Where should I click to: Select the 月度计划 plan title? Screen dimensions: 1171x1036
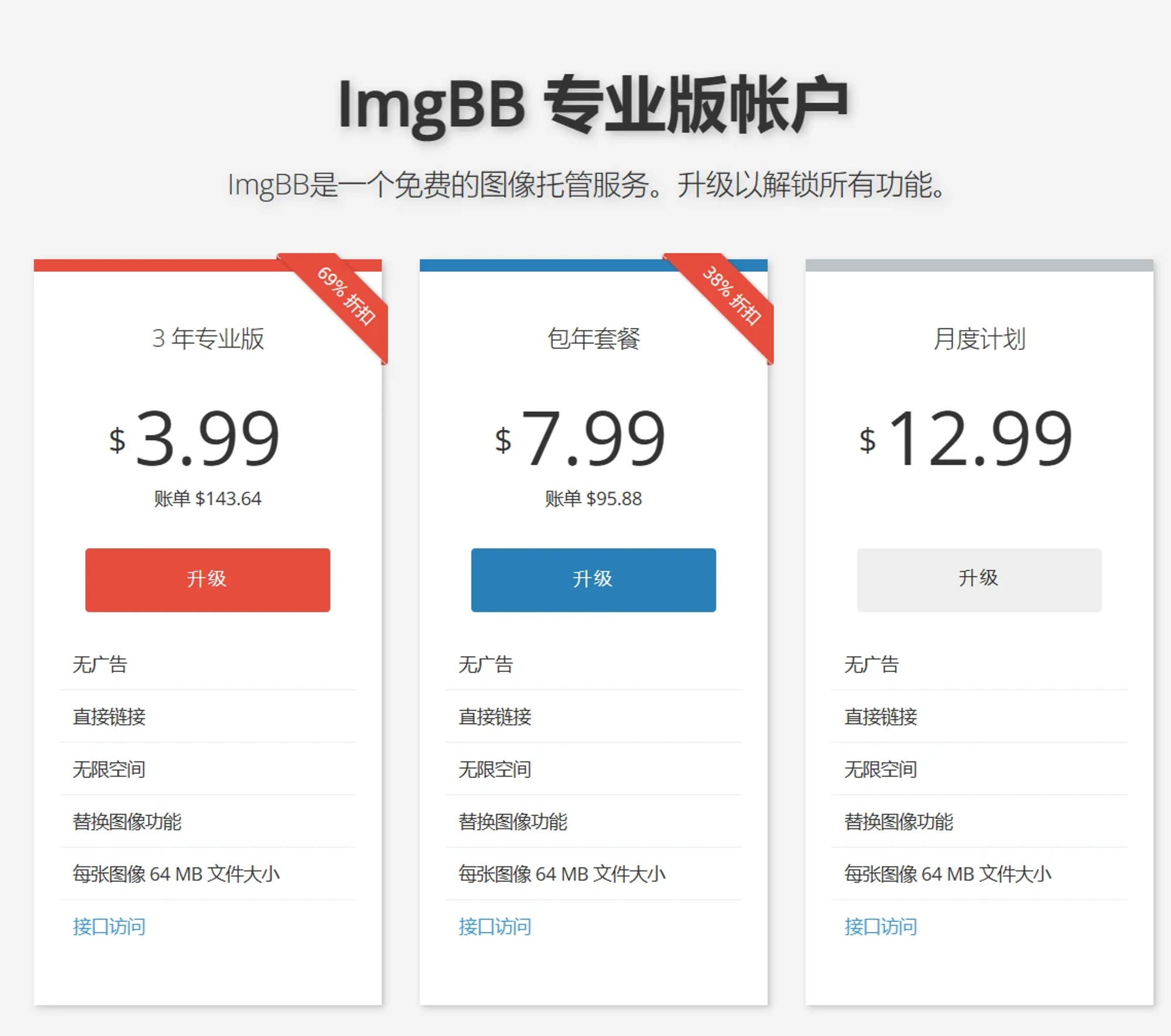(x=980, y=339)
